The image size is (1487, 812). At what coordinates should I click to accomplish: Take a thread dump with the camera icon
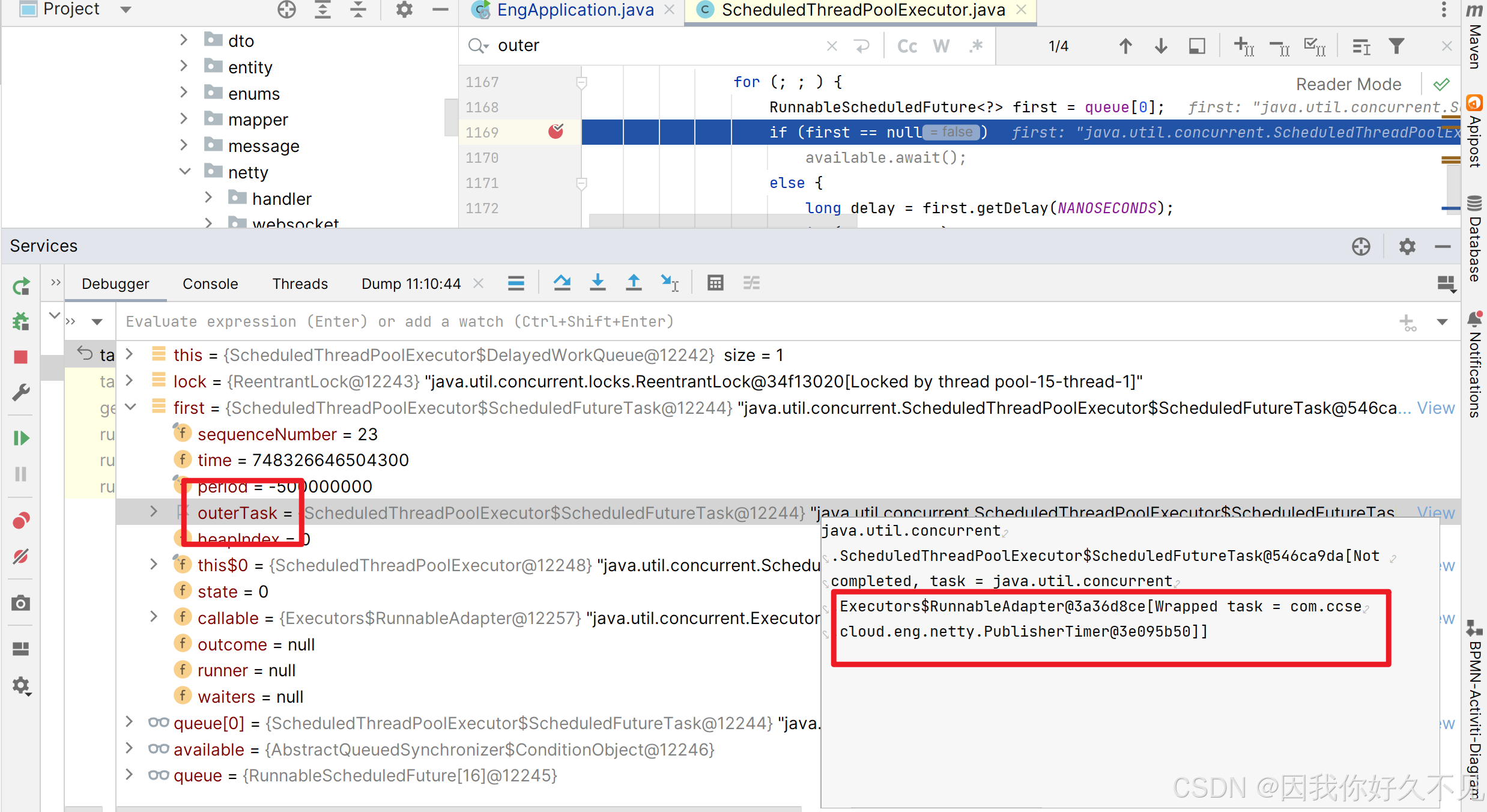(21, 603)
